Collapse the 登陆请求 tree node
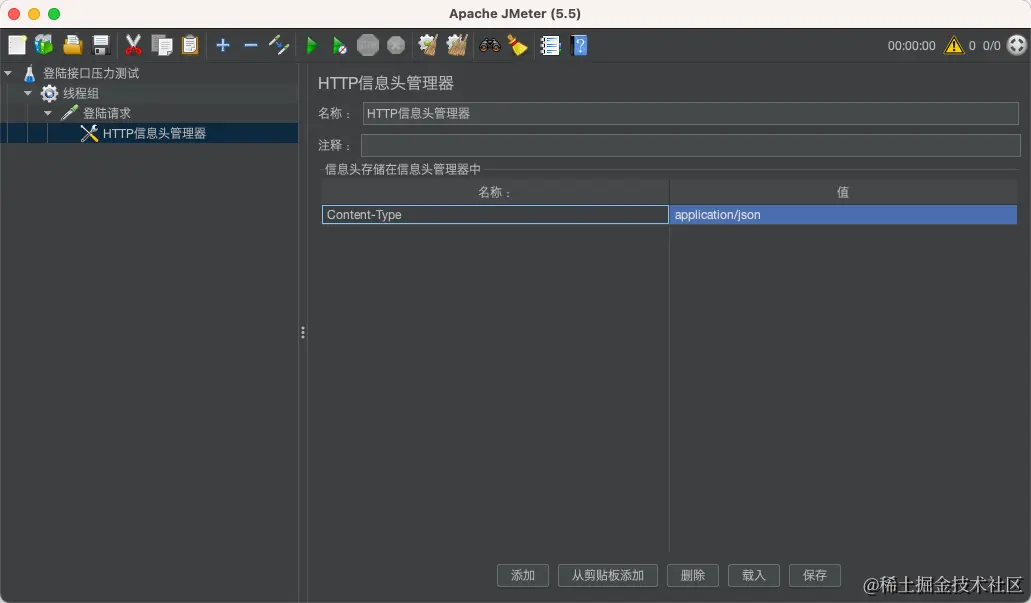The width and height of the screenshot is (1031, 603). [48, 113]
